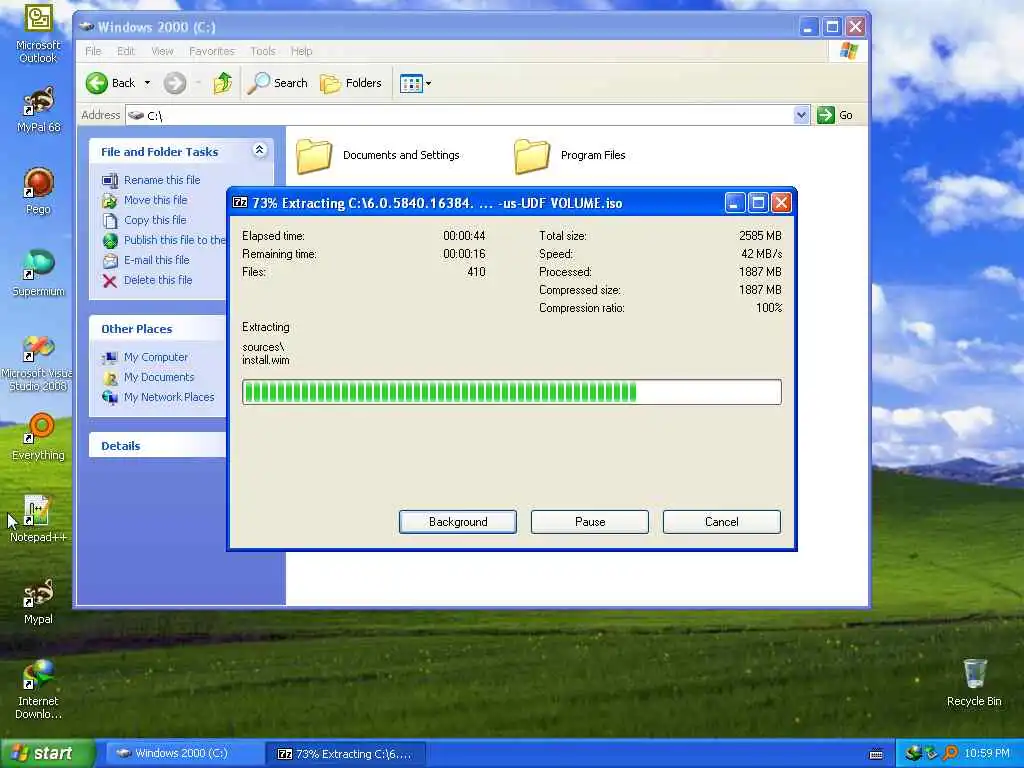This screenshot has height=768, width=1024.
Task: Open the Views button in toolbar
Action: pos(411,83)
